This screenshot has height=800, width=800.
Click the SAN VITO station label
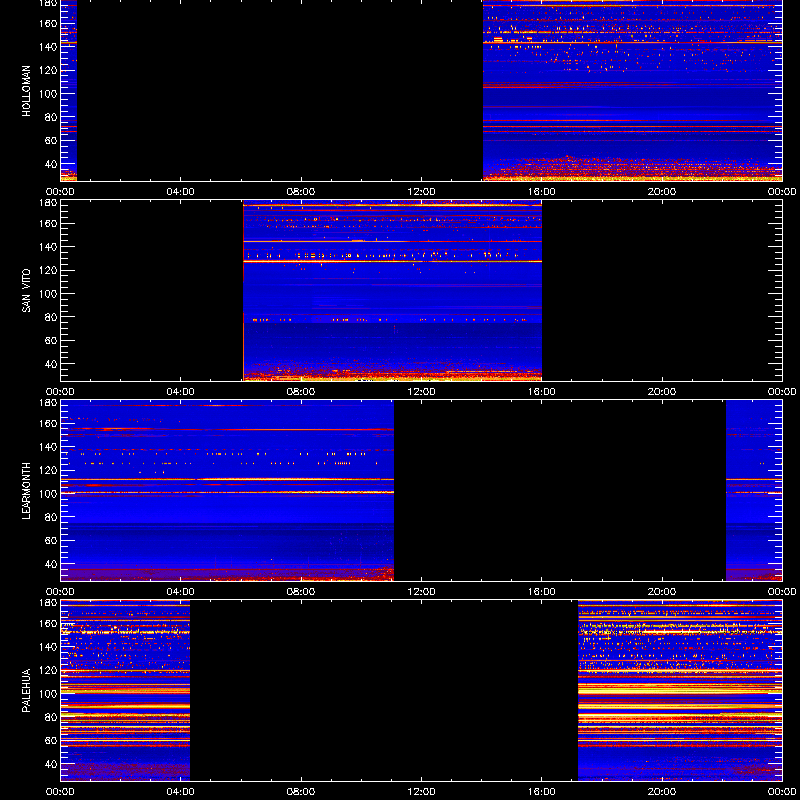(27, 291)
